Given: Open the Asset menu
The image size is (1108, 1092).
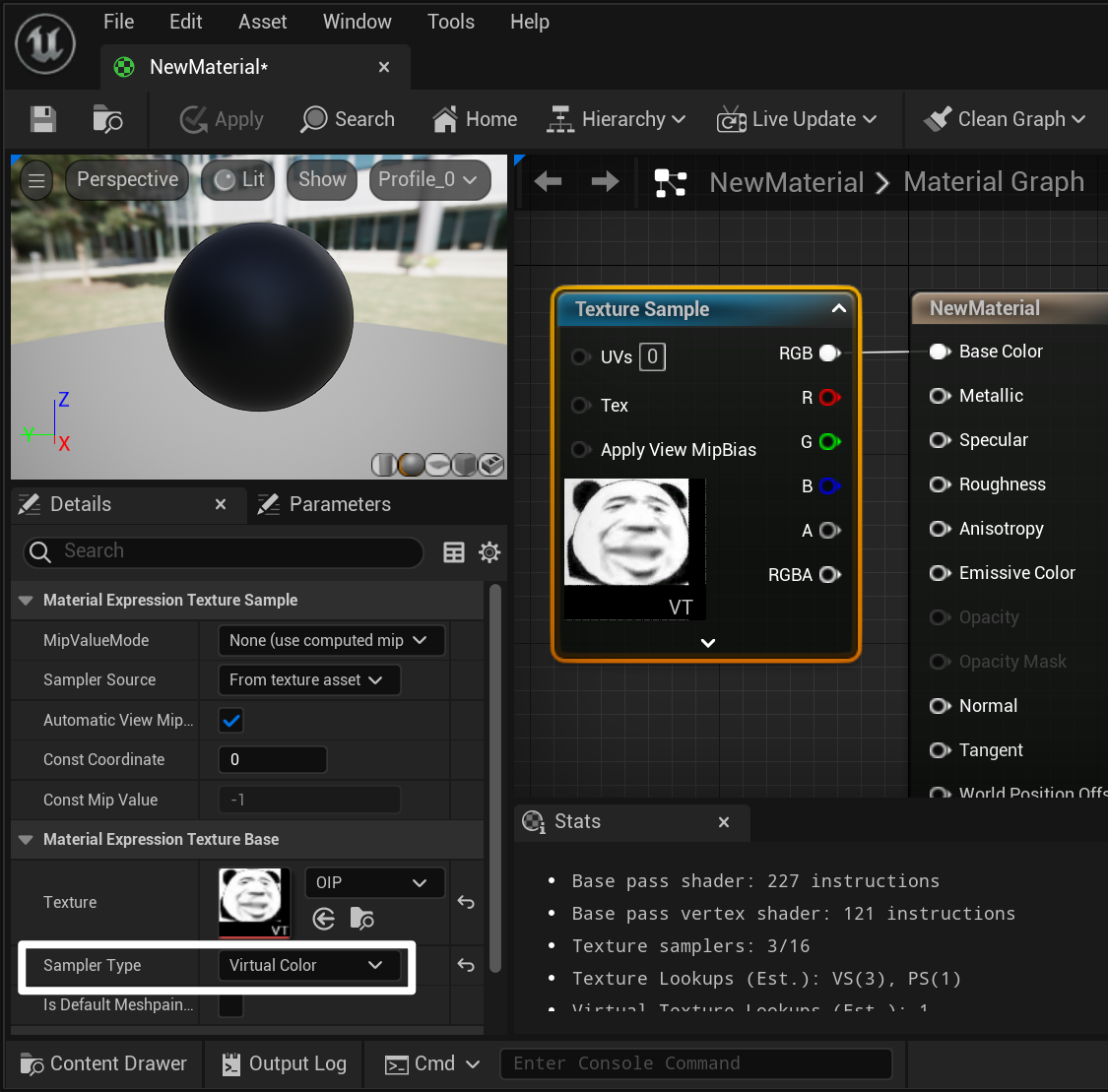Looking at the screenshot, I should pyautogui.click(x=262, y=22).
